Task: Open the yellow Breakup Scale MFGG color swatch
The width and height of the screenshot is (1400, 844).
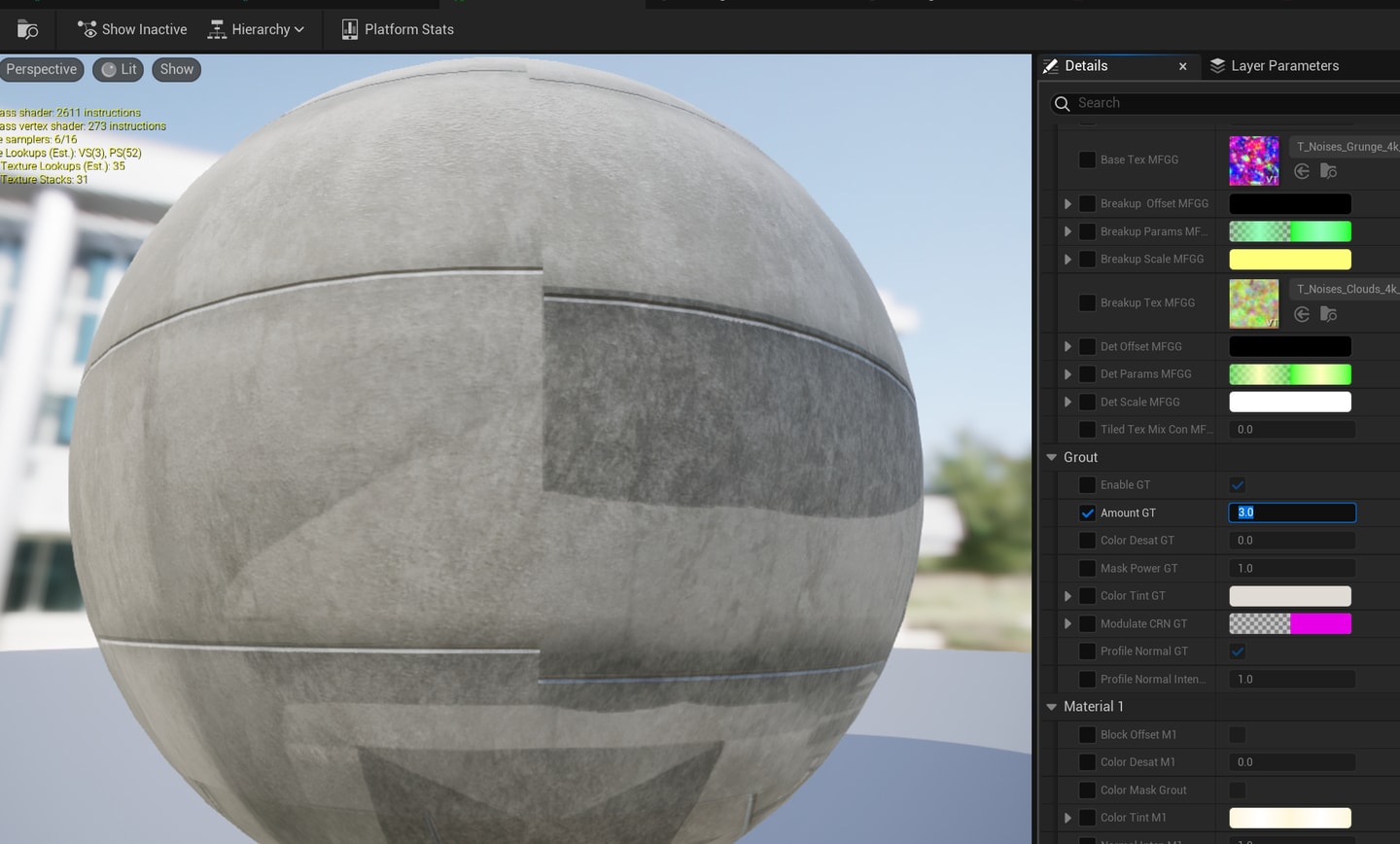Action: (x=1290, y=259)
